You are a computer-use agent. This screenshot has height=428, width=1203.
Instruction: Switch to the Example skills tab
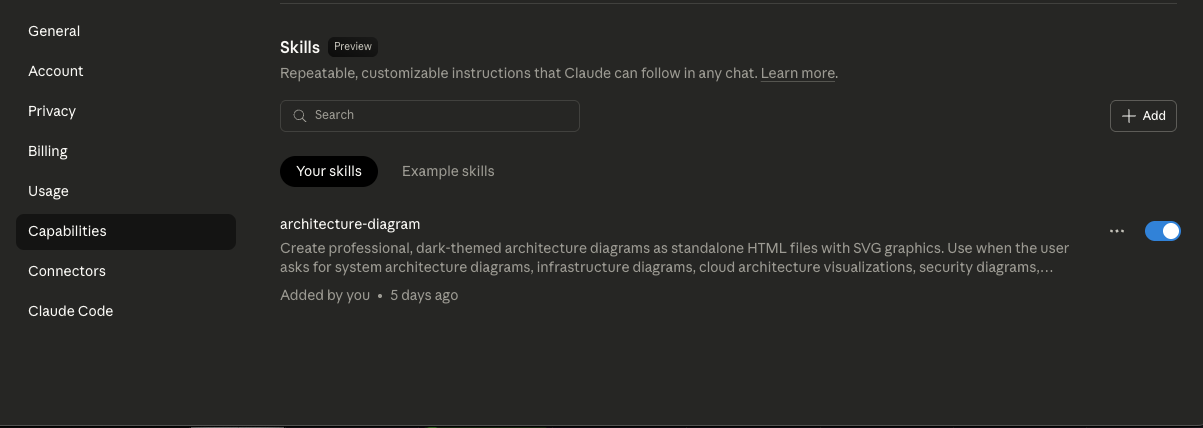(448, 171)
